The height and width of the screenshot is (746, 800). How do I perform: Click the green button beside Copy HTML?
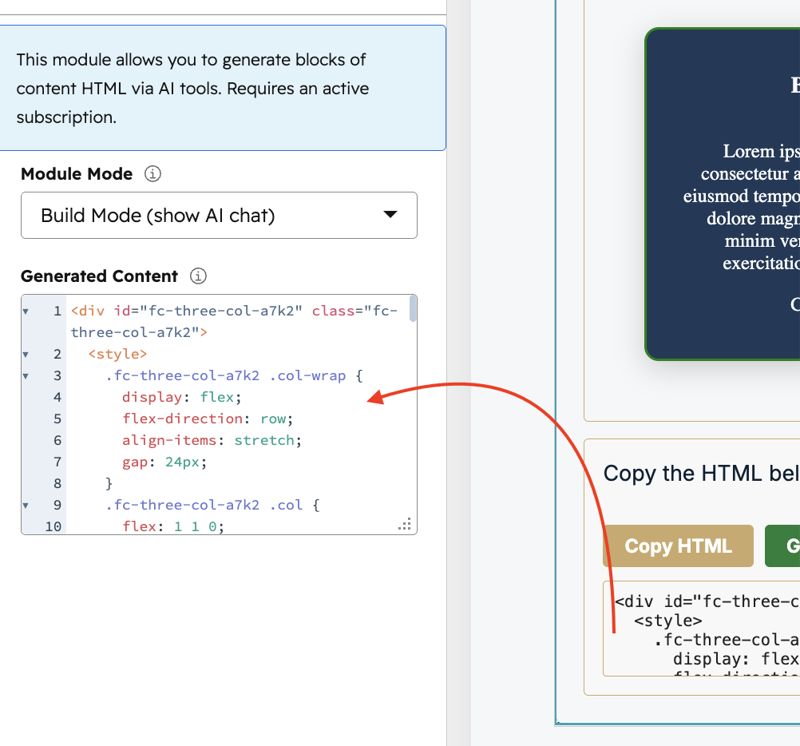[x=783, y=546]
